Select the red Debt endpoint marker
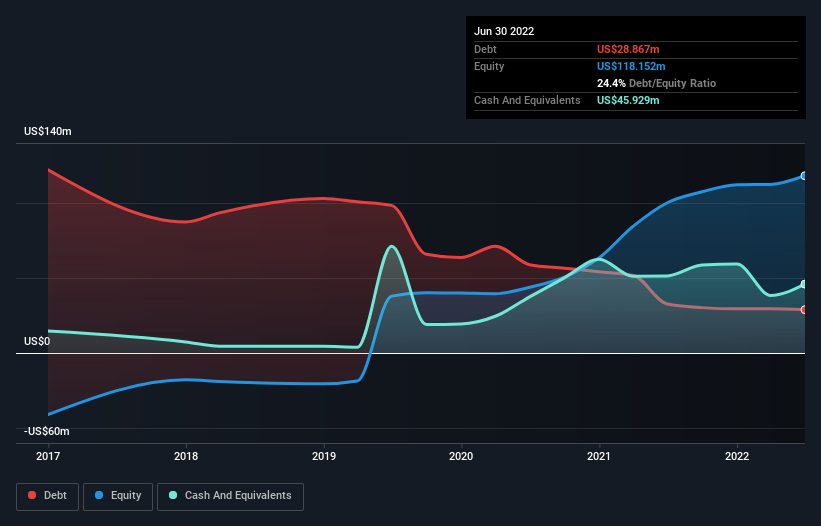Screen dimensions: 821x526 [x=804, y=310]
